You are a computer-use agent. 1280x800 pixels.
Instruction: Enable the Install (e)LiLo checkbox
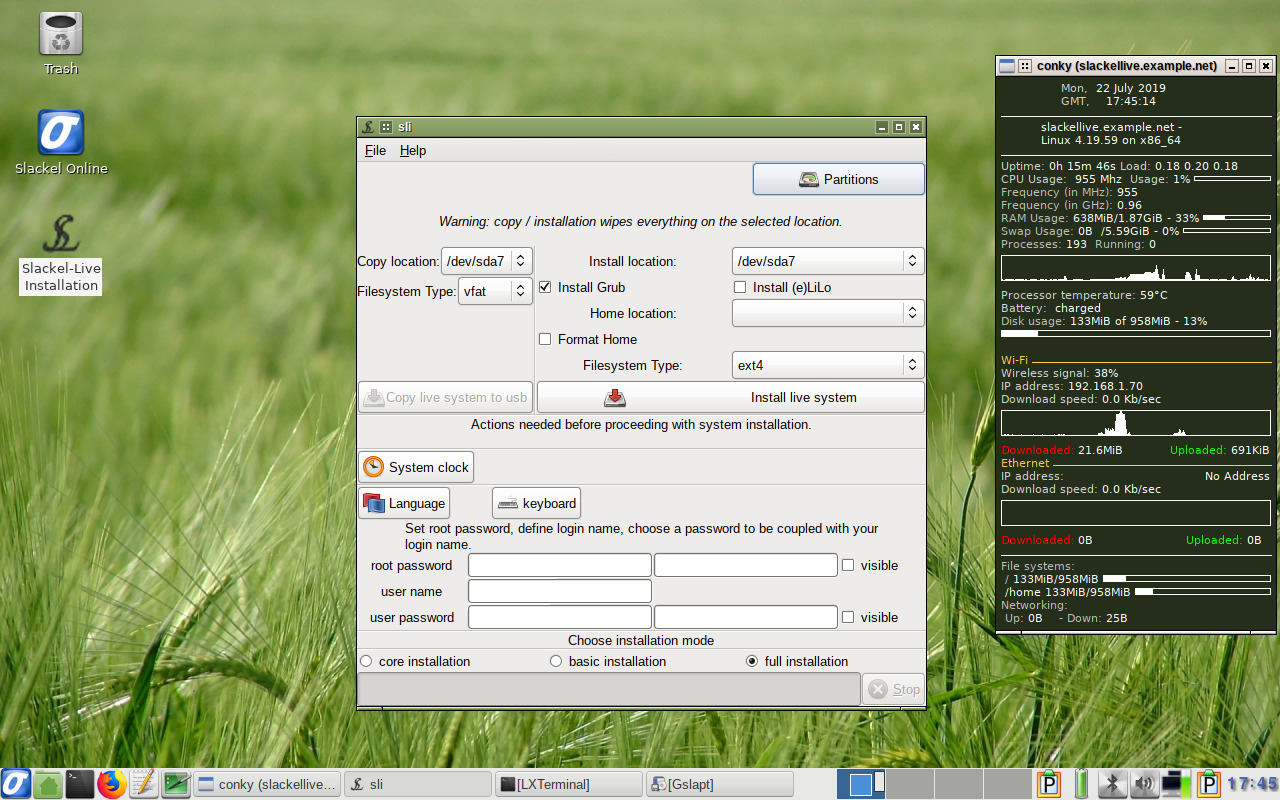740,287
